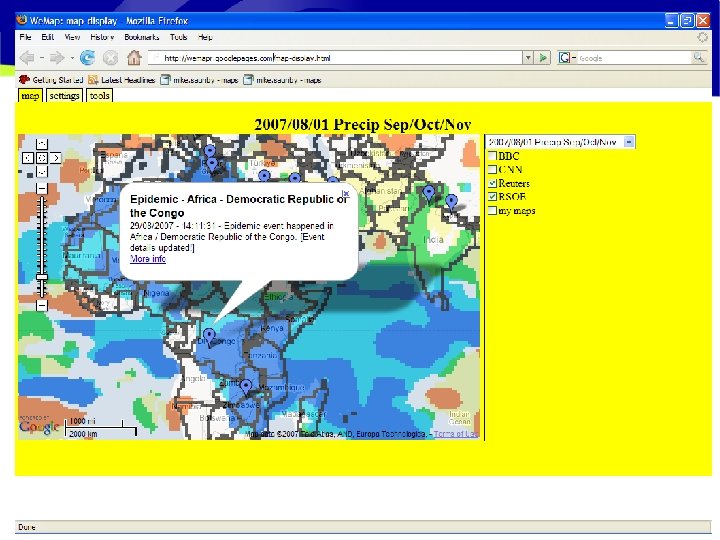Click the search magnifier icon in Google box
Screen dimensions: 720x540
point(698,57)
